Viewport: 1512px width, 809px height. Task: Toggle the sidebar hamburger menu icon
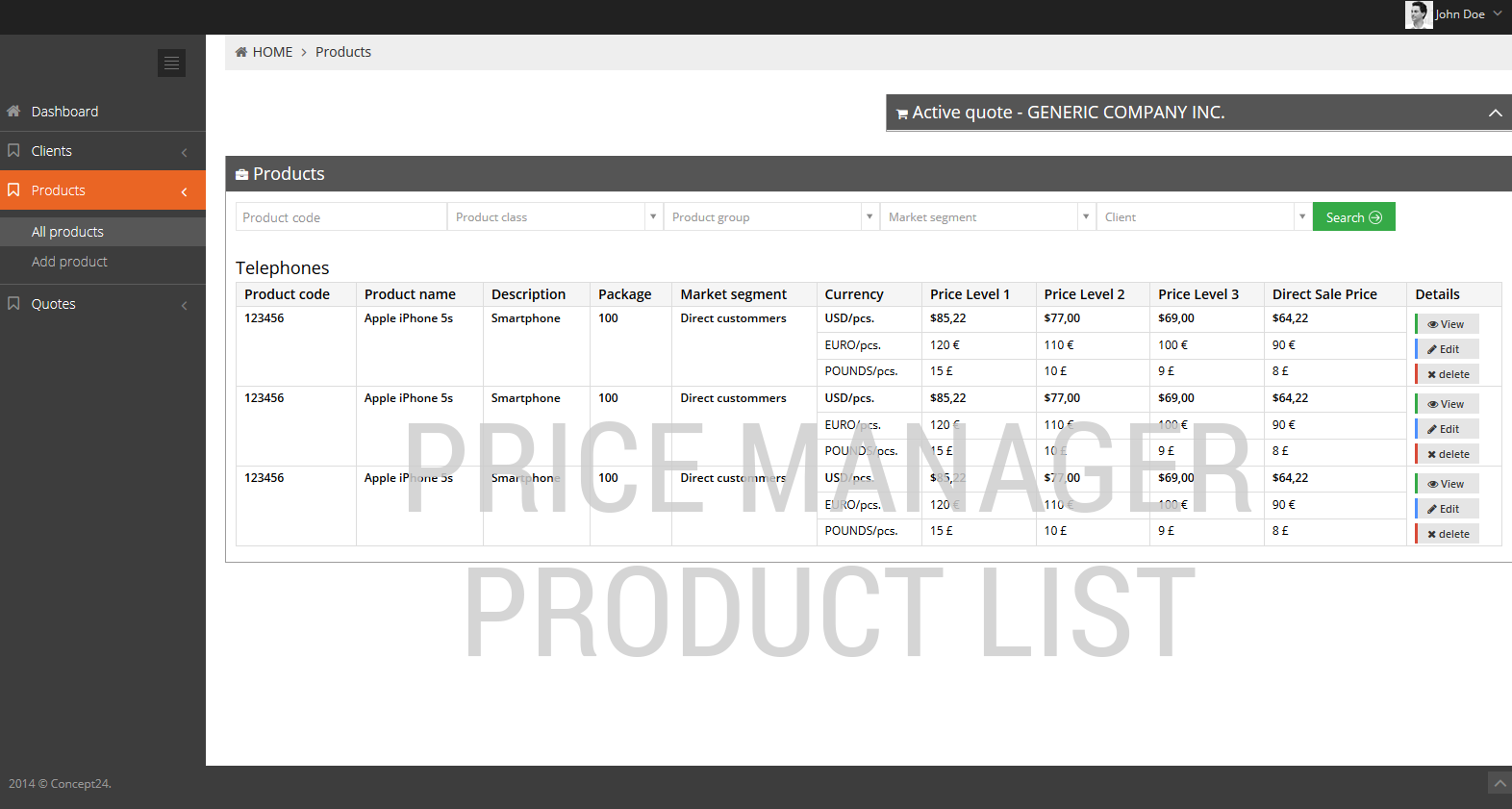click(171, 63)
